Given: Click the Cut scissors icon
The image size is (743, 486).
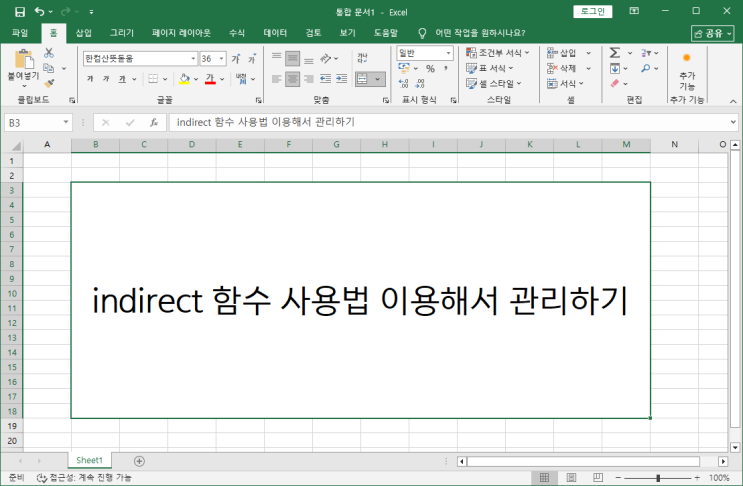Looking at the screenshot, I should [x=48, y=53].
